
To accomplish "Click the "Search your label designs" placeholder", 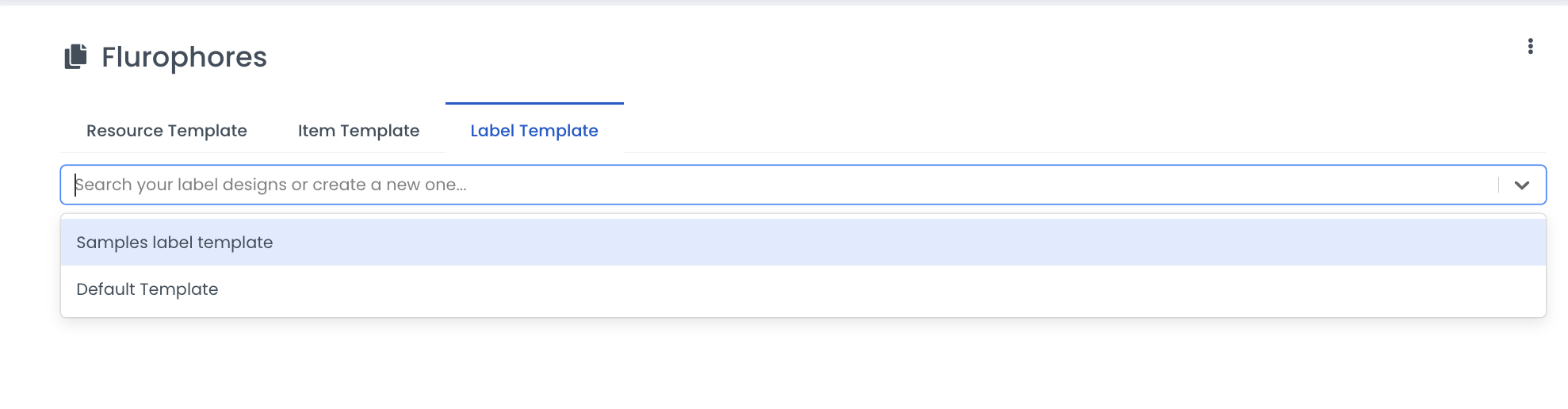I will pos(271,185).
